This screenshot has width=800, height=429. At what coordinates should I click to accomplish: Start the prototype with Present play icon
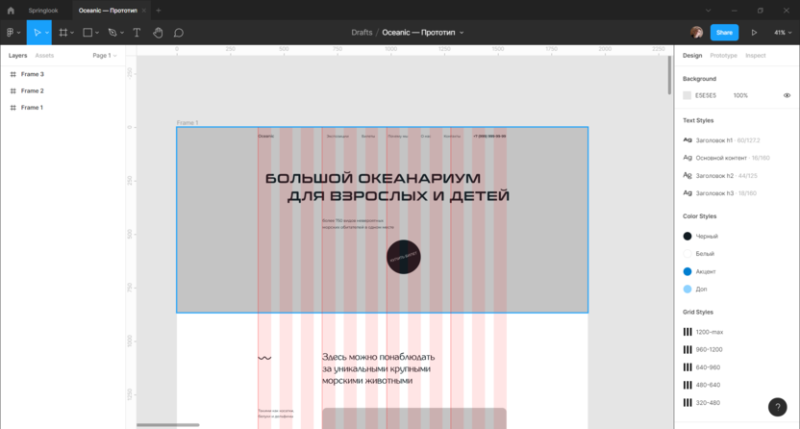pyautogui.click(x=754, y=33)
